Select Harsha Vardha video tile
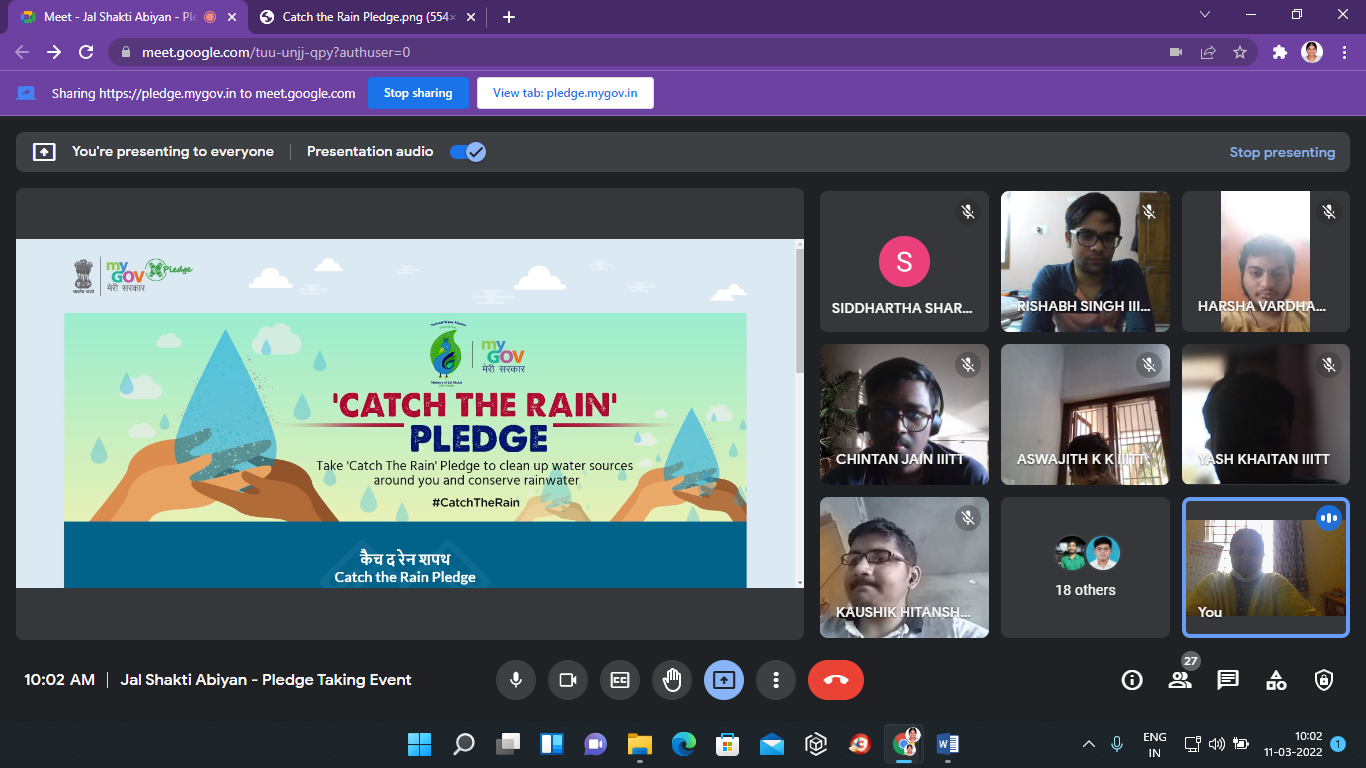Image resolution: width=1366 pixels, height=768 pixels. pos(1266,262)
